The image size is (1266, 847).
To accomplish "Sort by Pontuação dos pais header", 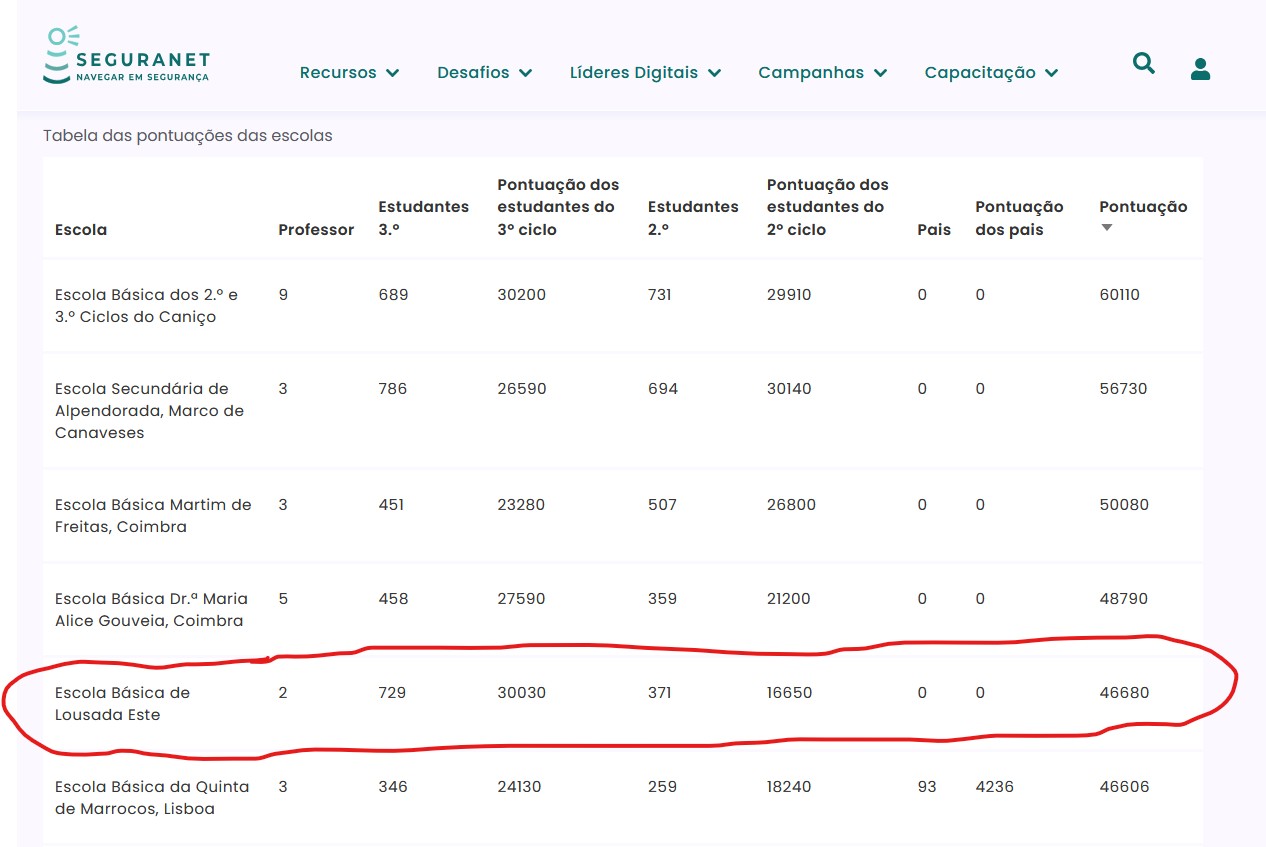I will (1019, 218).
